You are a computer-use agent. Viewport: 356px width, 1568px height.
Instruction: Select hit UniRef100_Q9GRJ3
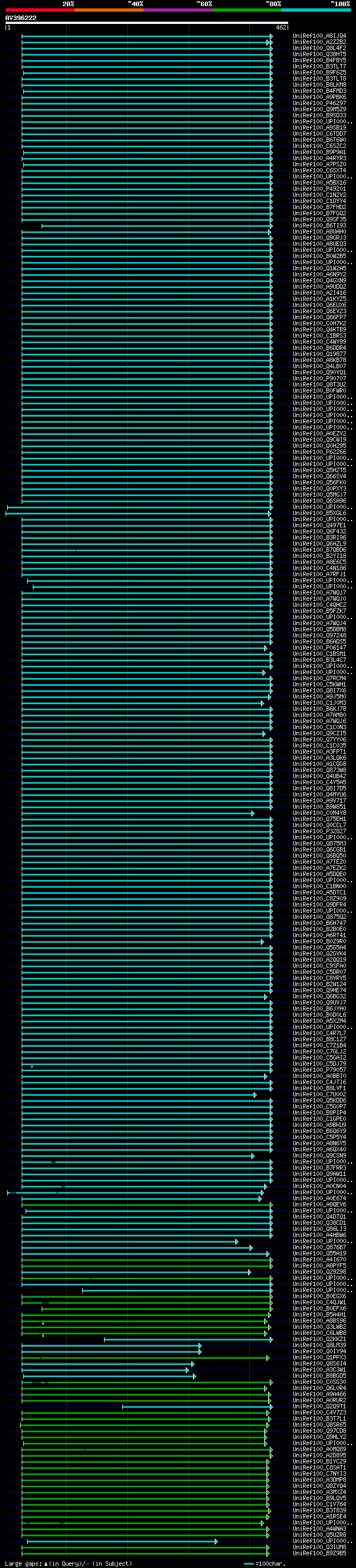(319, 238)
